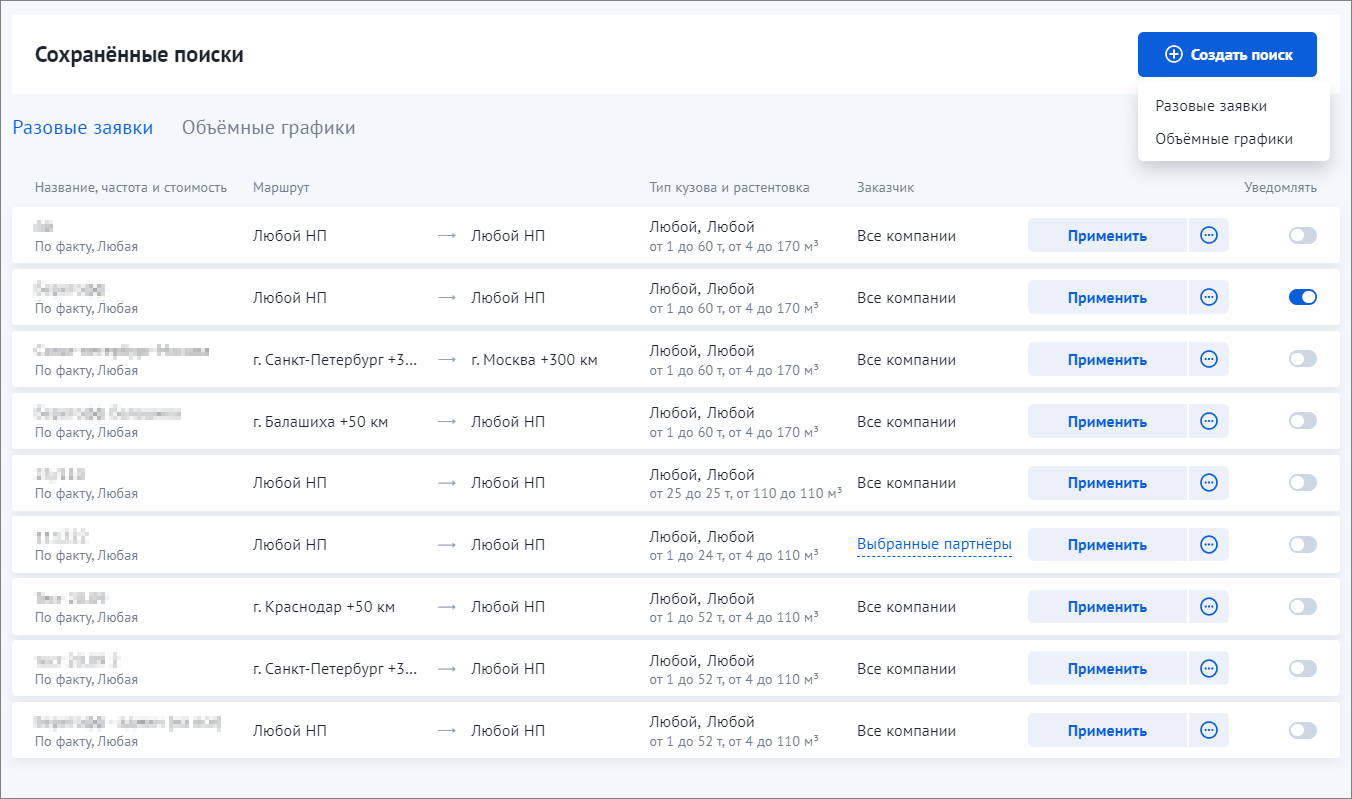This screenshot has height=799, width=1352.
Task: Click the Уведомлять column header
Action: click(1280, 187)
